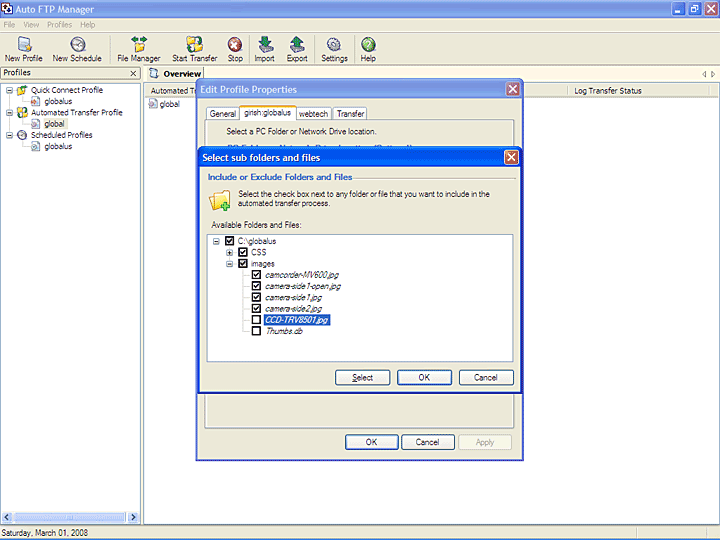
Task: Click the right tab-scroll arrow near Overview
Action: pyautogui.click(x=713, y=74)
